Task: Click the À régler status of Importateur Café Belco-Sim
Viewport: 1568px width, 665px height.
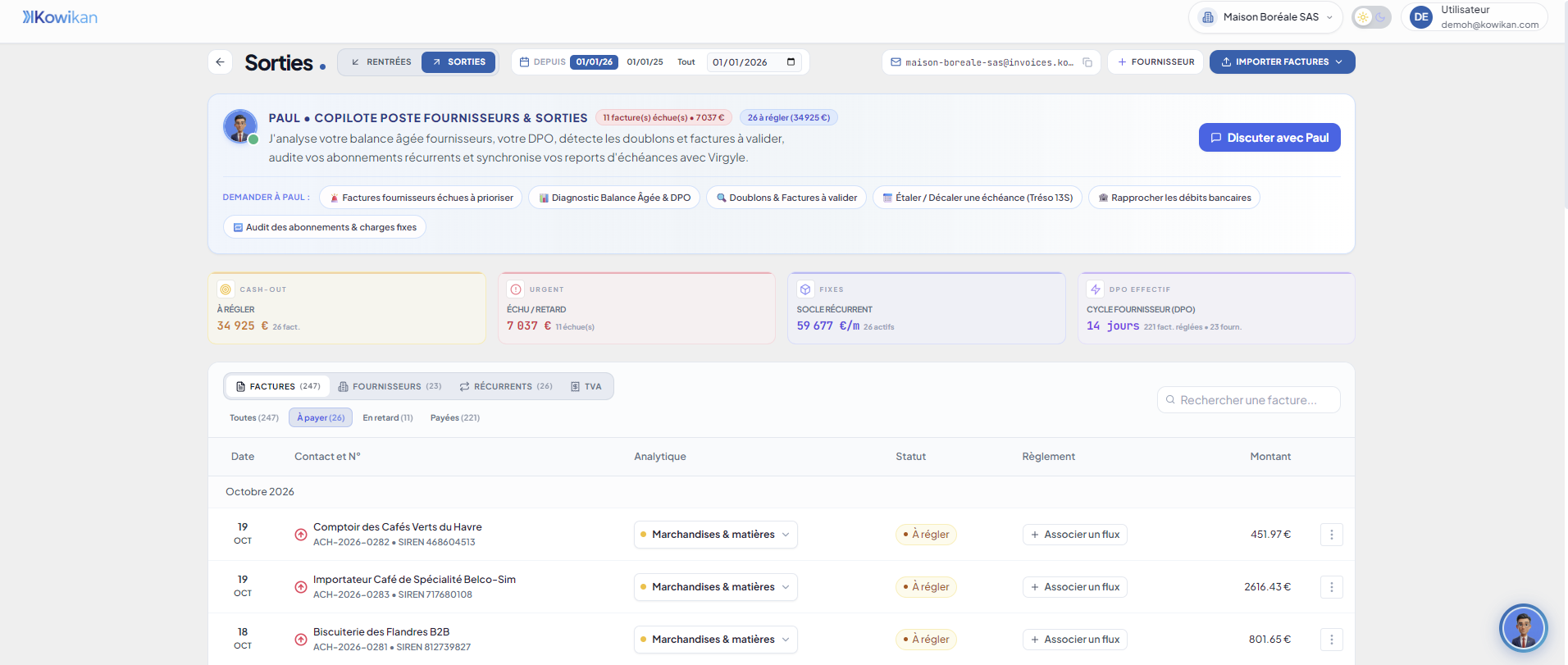Action: (x=926, y=587)
